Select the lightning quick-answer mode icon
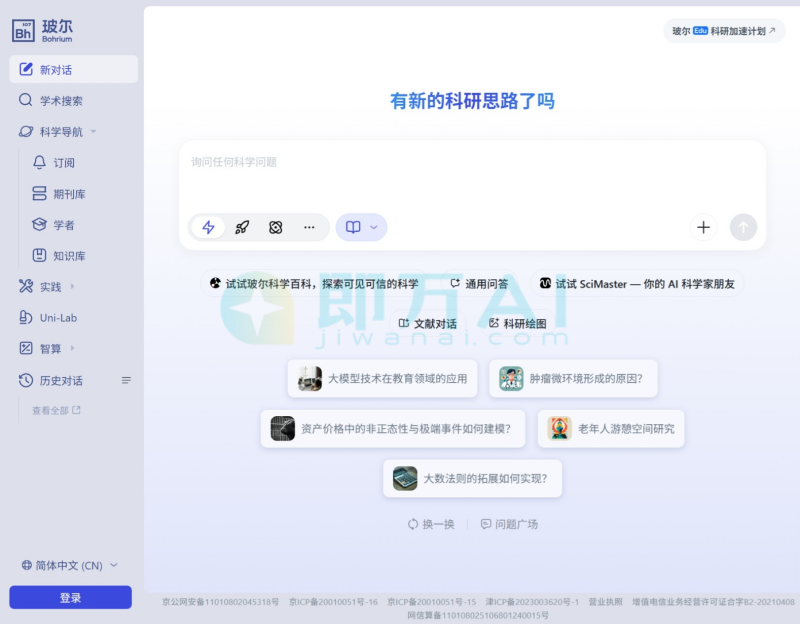 click(207, 227)
